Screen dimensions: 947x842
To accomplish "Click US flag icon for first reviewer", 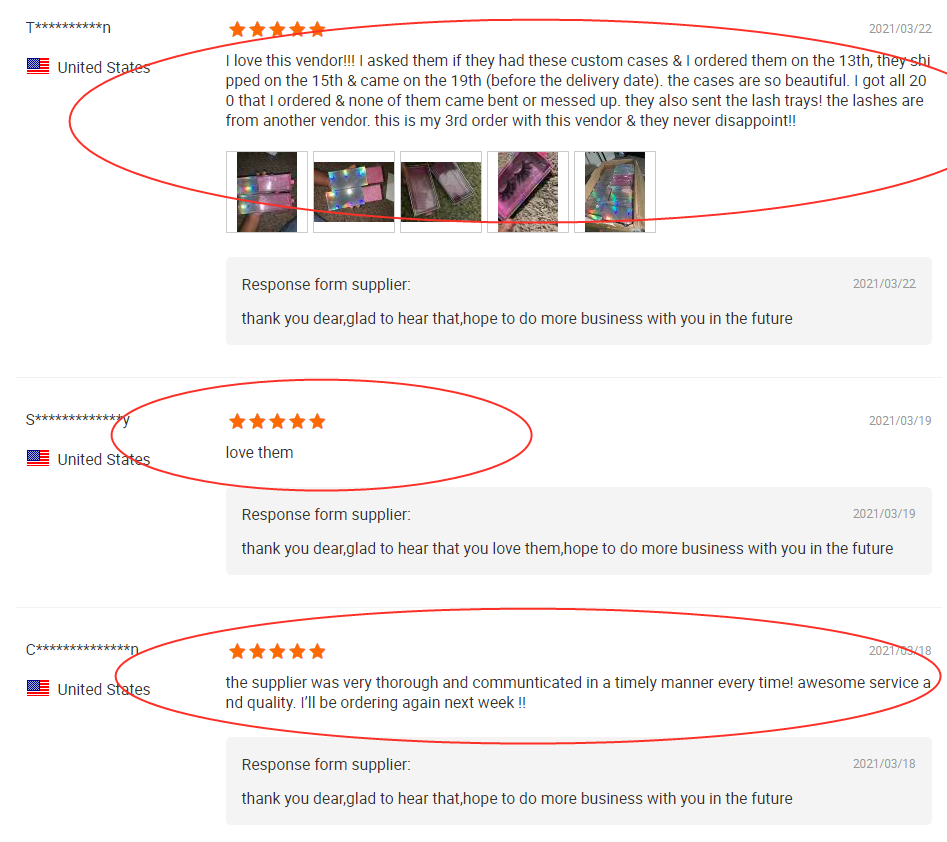I will (x=38, y=66).
